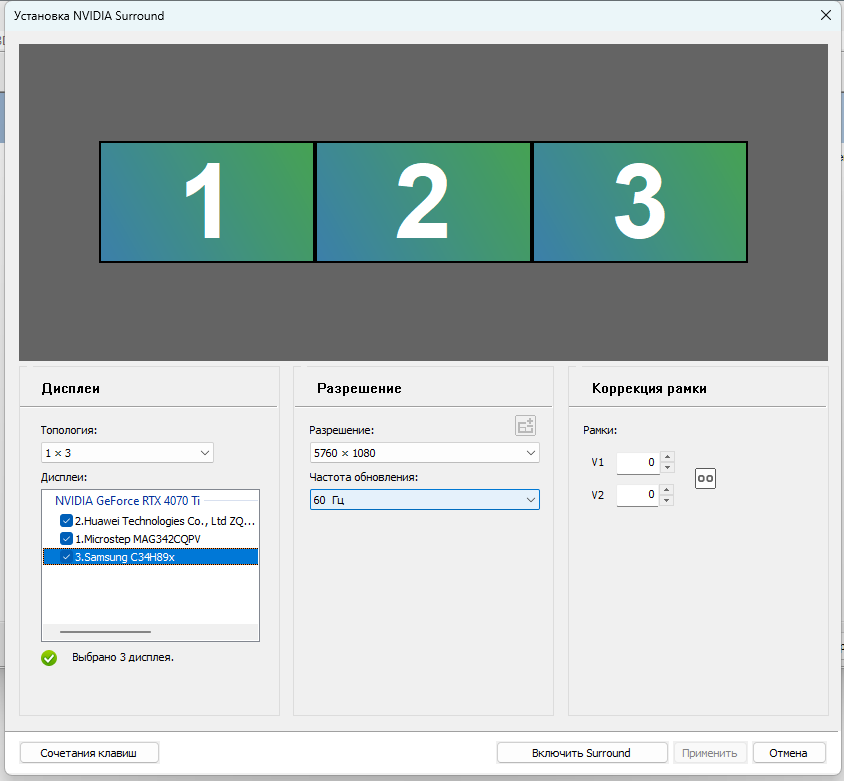The image size is (844, 781).
Task: Increase the V1 bezel value
Action: point(667,457)
